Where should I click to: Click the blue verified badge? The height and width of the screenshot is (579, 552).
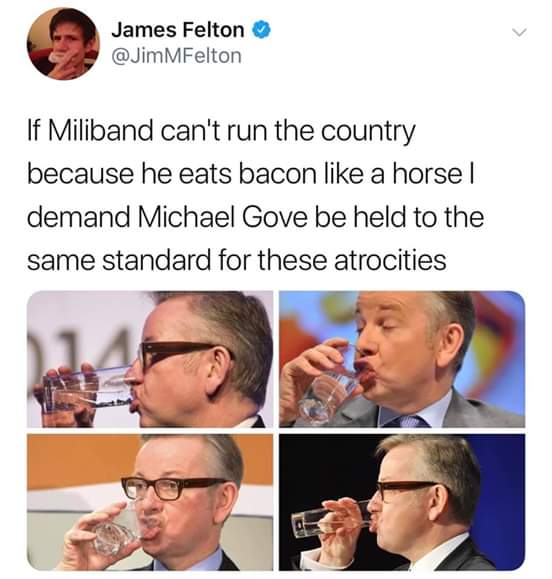coord(261,30)
